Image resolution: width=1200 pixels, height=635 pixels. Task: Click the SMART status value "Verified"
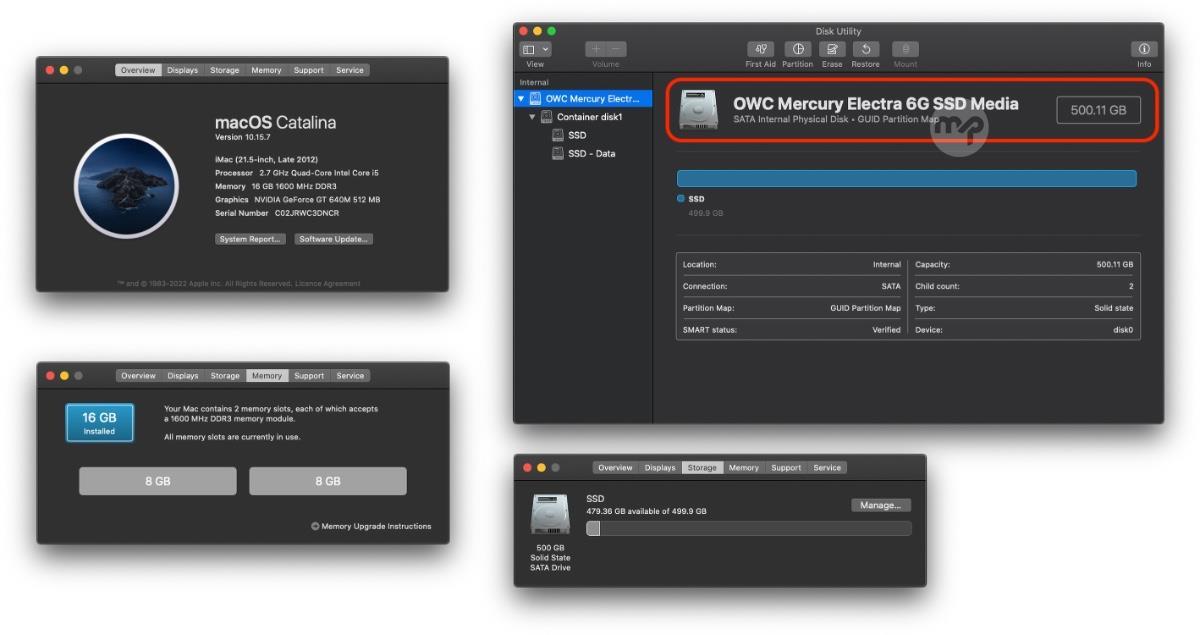click(886, 330)
